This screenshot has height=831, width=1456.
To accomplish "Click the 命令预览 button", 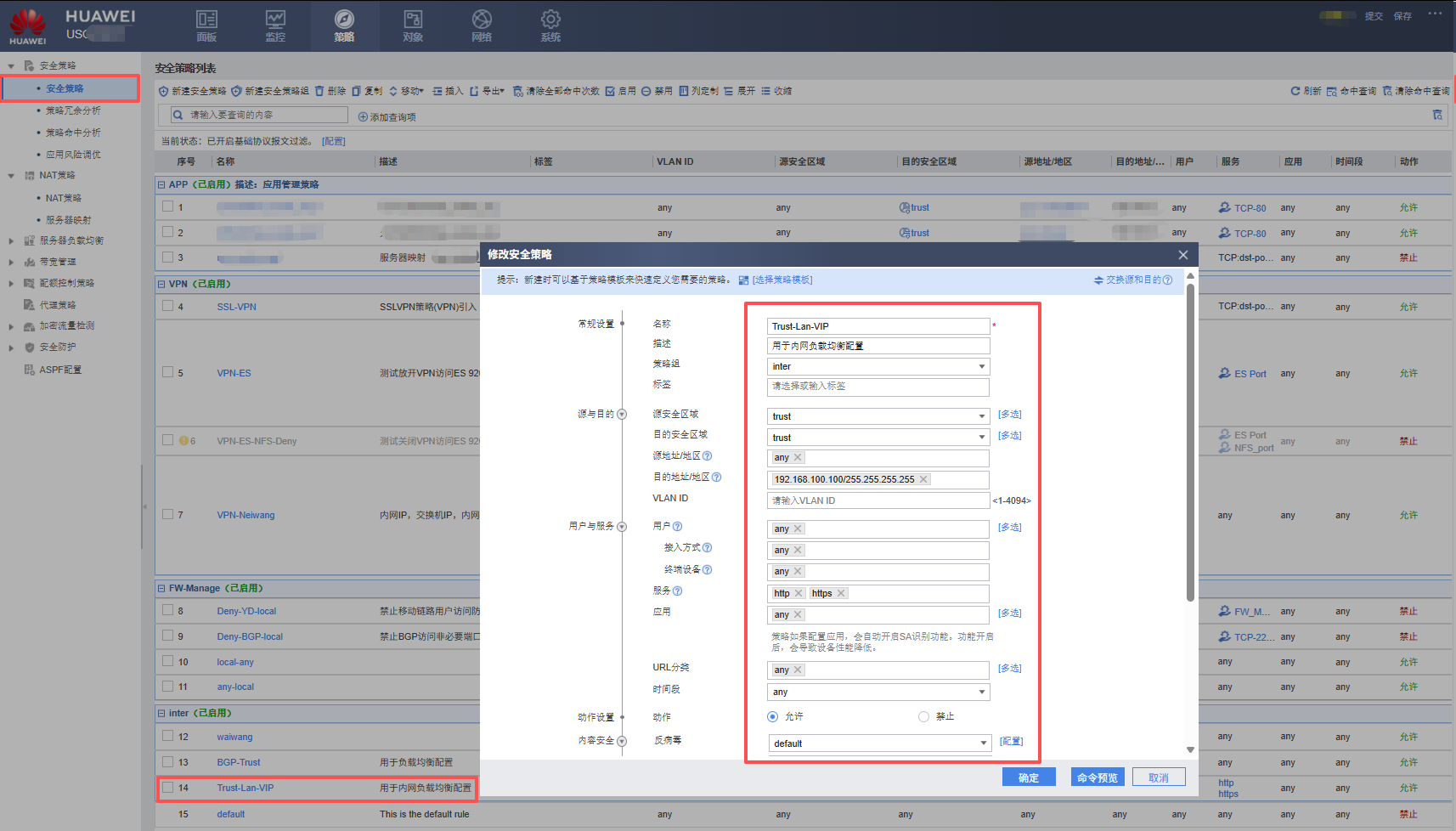I will coord(1098,777).
